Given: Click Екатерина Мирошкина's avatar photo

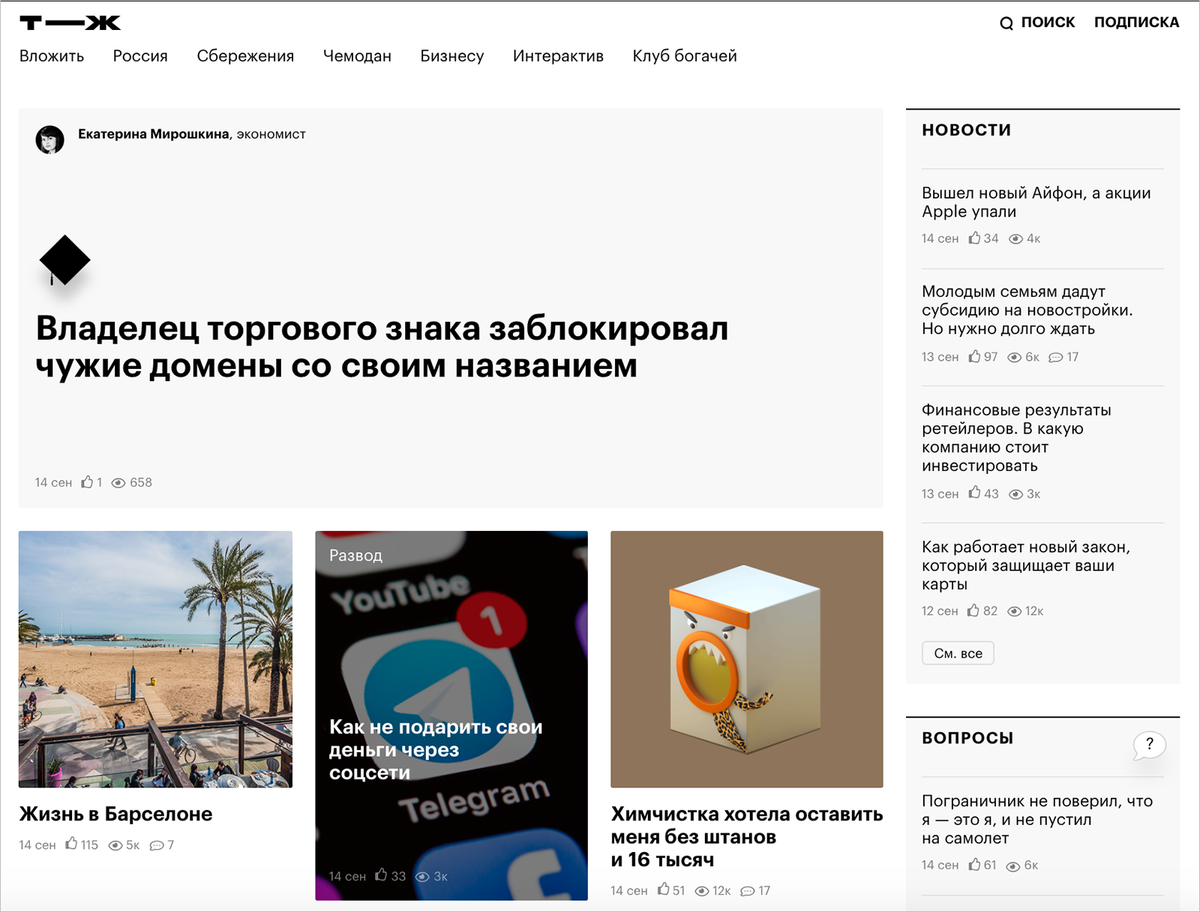Looking at the screenshot, I should (50, 139).
